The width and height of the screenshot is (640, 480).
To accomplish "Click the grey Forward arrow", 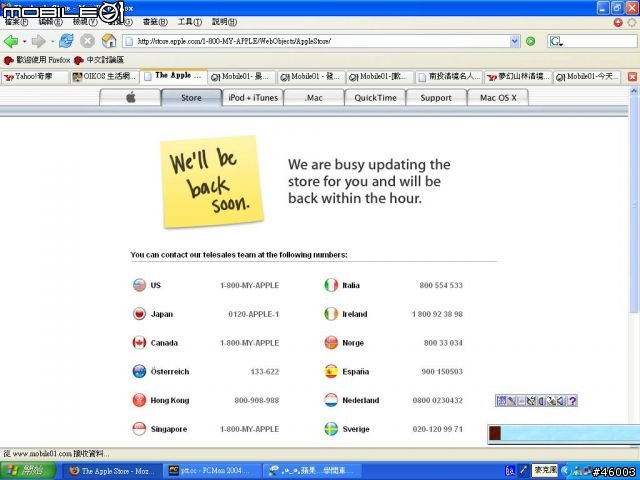I will 38,41.
